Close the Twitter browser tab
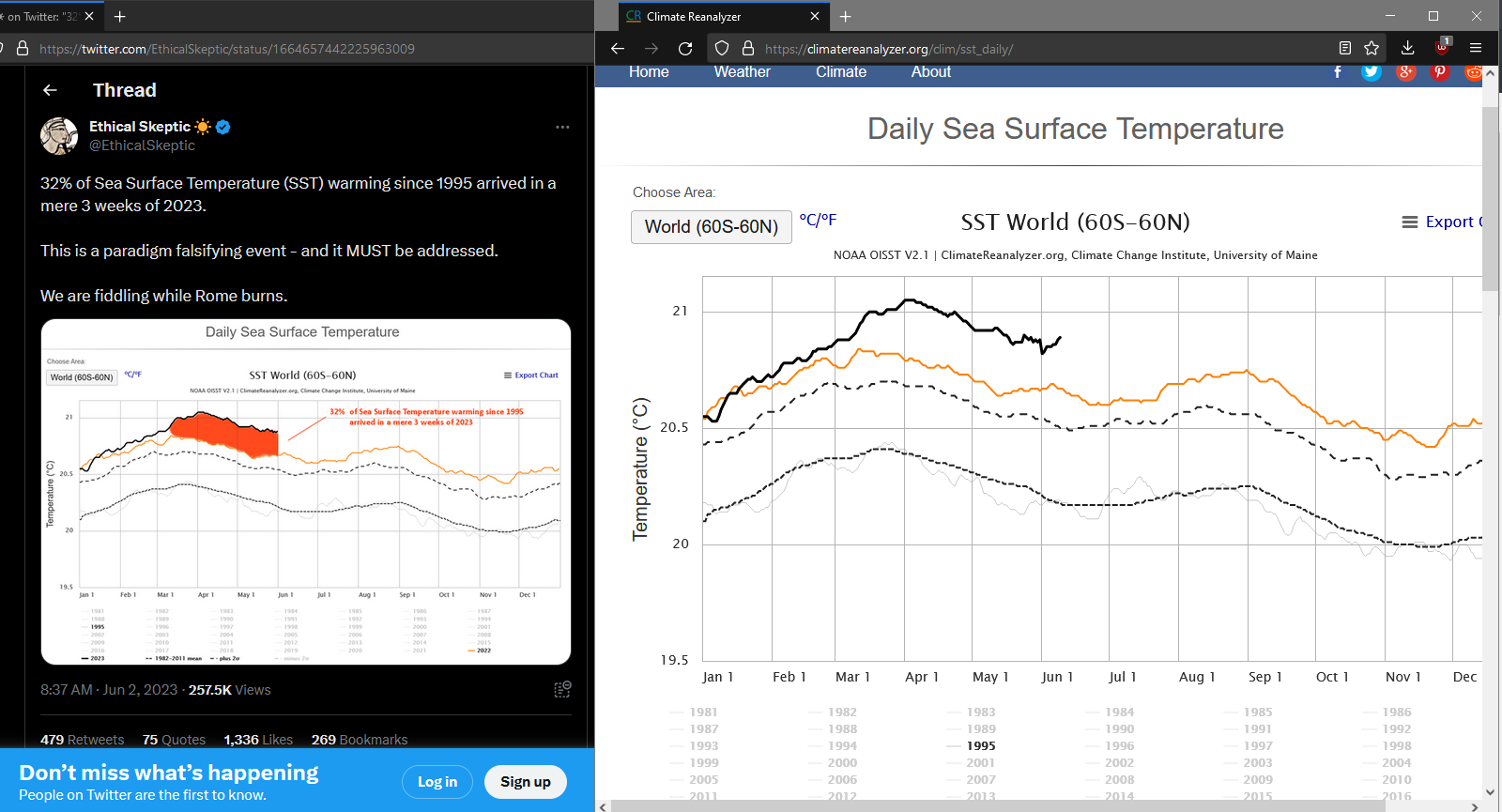 (89, 16)
